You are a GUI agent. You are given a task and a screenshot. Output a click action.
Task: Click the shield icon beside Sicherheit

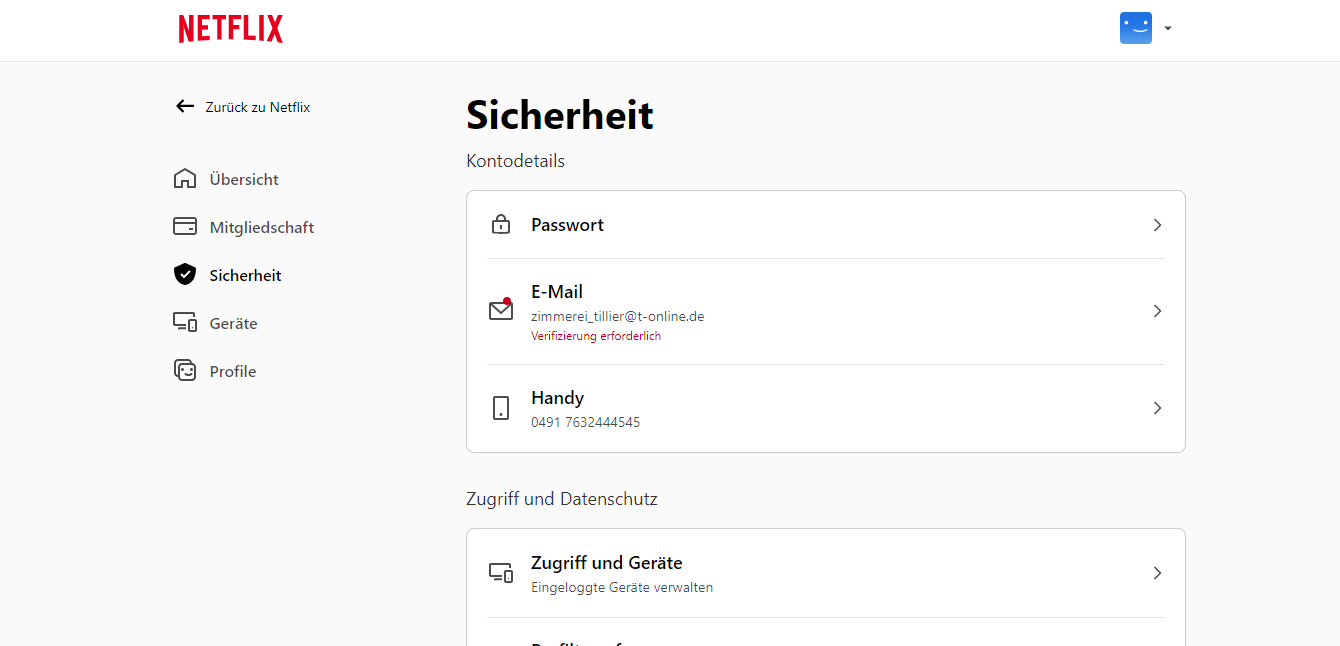[x=185, y=275]
